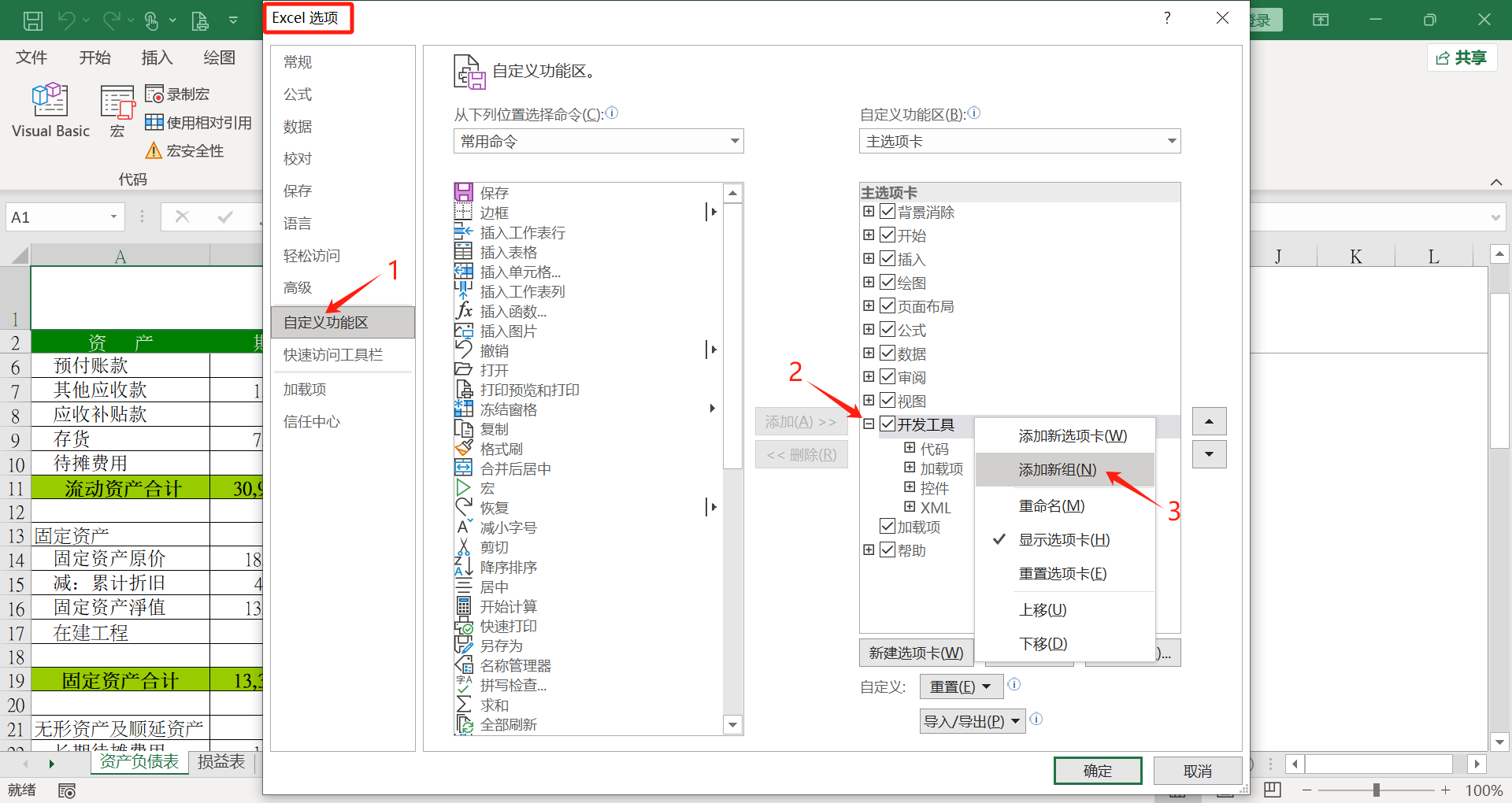1512x803 pixels.
Task: Click the 宏 (Macros) ribbon icon
Action: [x=117, y=102]
